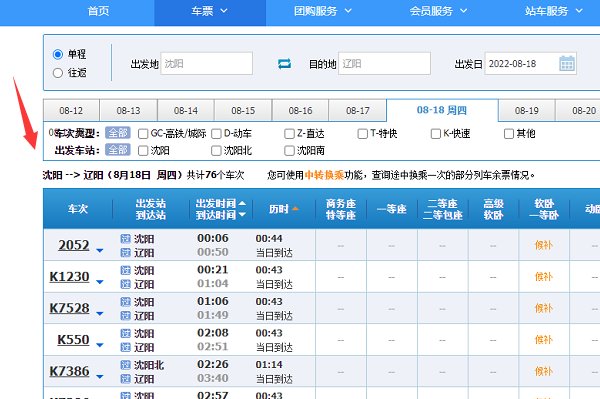The width and height of the screenshot is (600, 399).
Task: Switch to the 08-14 date tab
Action: click(186, 111)
